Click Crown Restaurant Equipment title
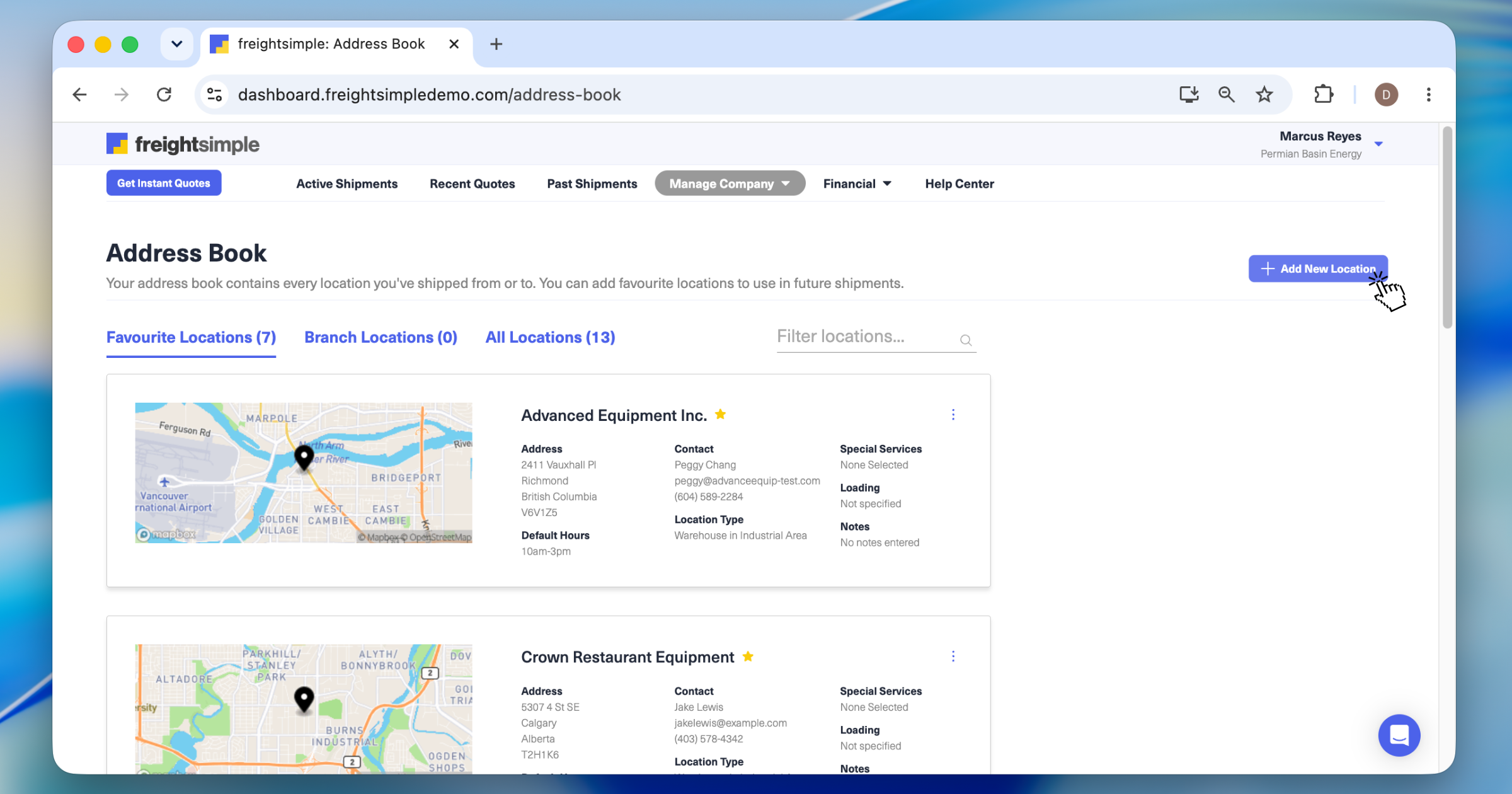1512x794 pixels. [x=627, y=657]
